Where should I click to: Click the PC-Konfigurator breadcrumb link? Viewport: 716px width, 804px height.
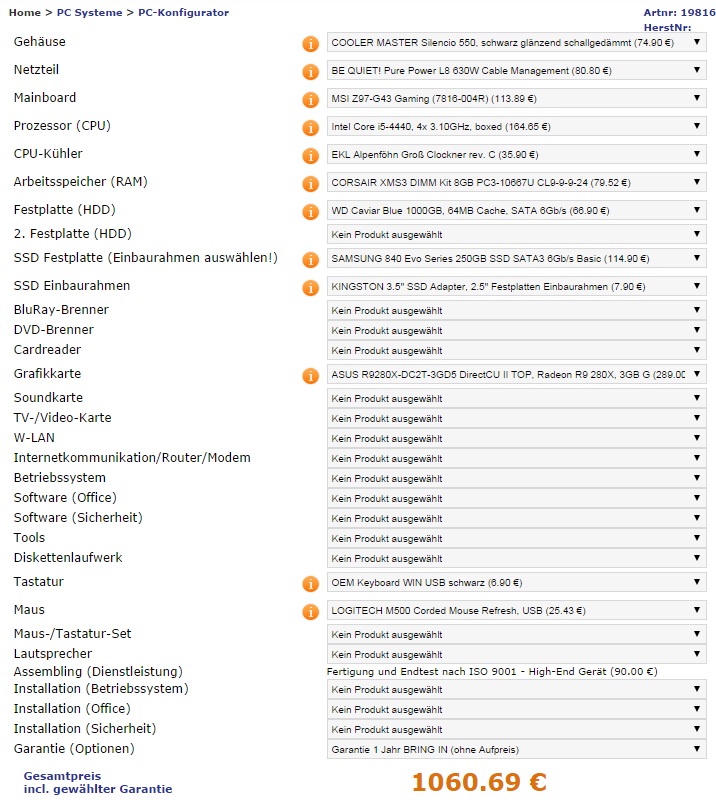coord(184,12)
